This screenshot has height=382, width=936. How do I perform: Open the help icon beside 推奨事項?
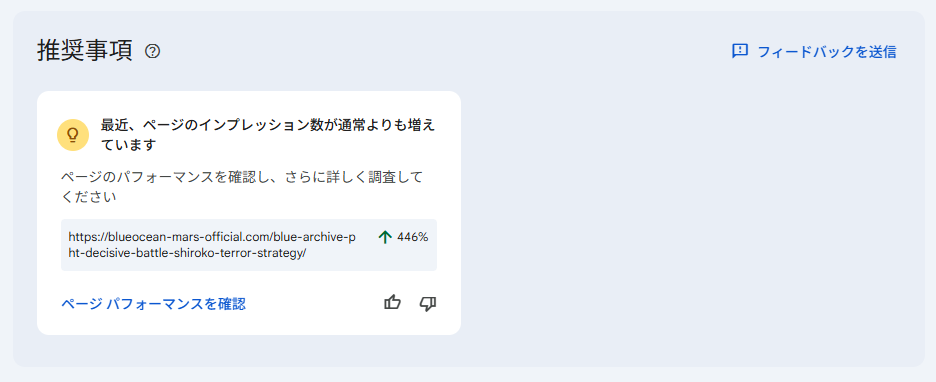[153, 51]
